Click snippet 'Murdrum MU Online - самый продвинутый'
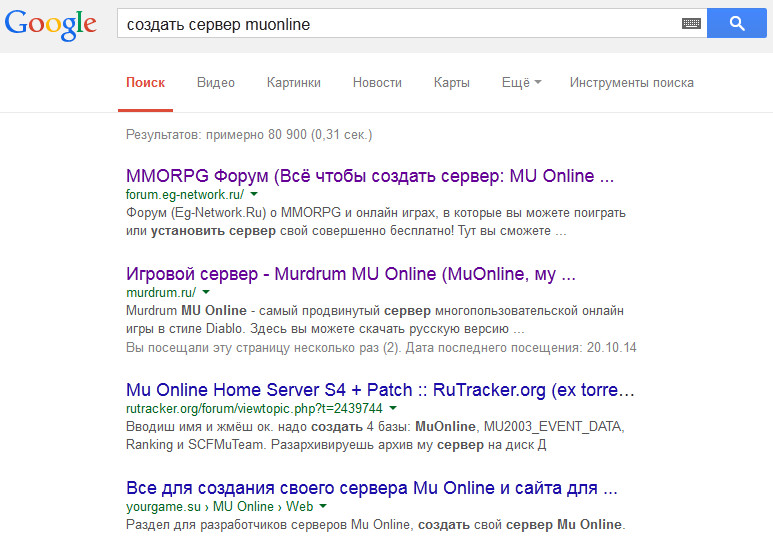This screenshot has width=773, height=540. tap(375, 320)
